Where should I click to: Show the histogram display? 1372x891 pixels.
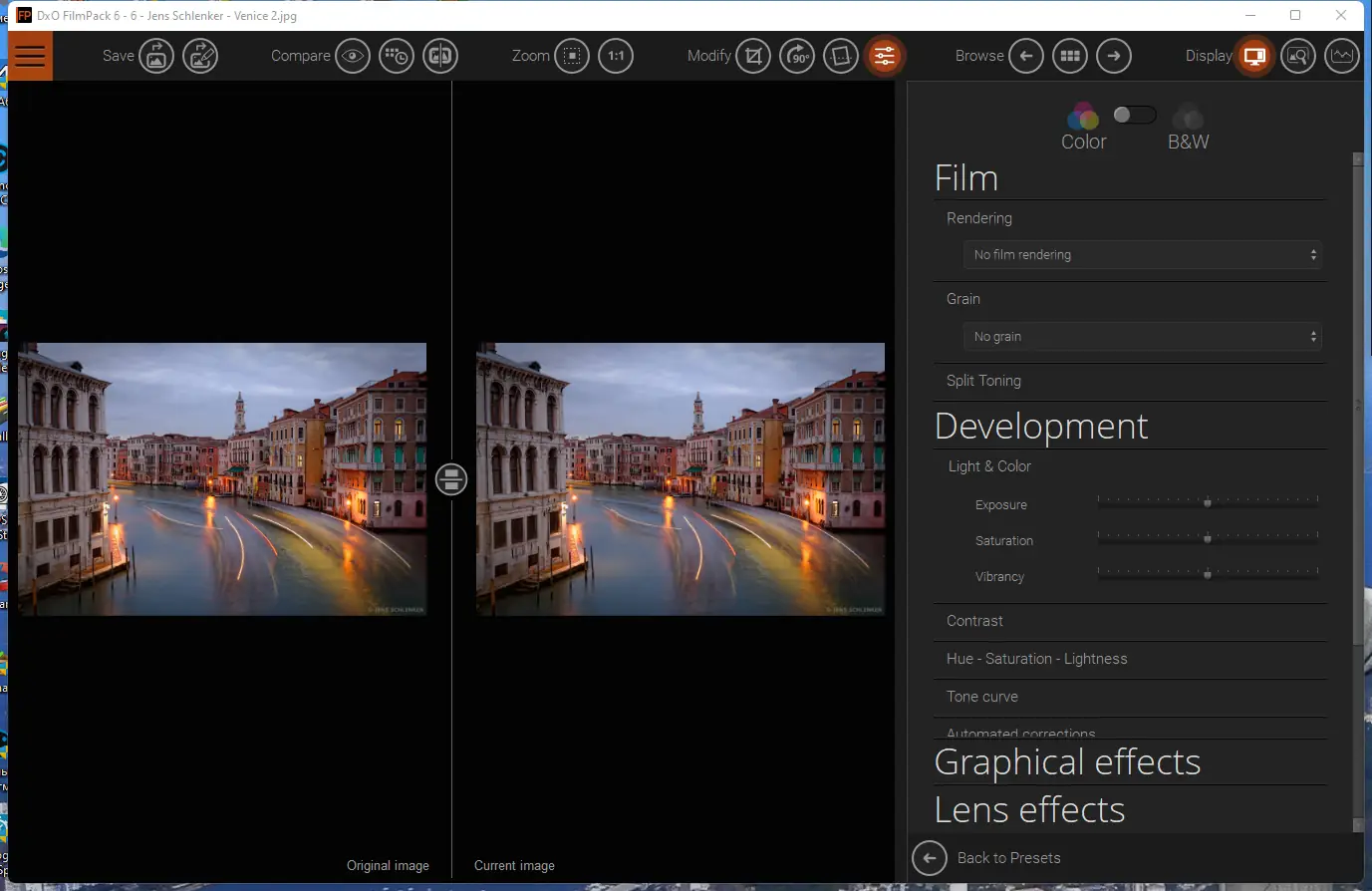1342,56
